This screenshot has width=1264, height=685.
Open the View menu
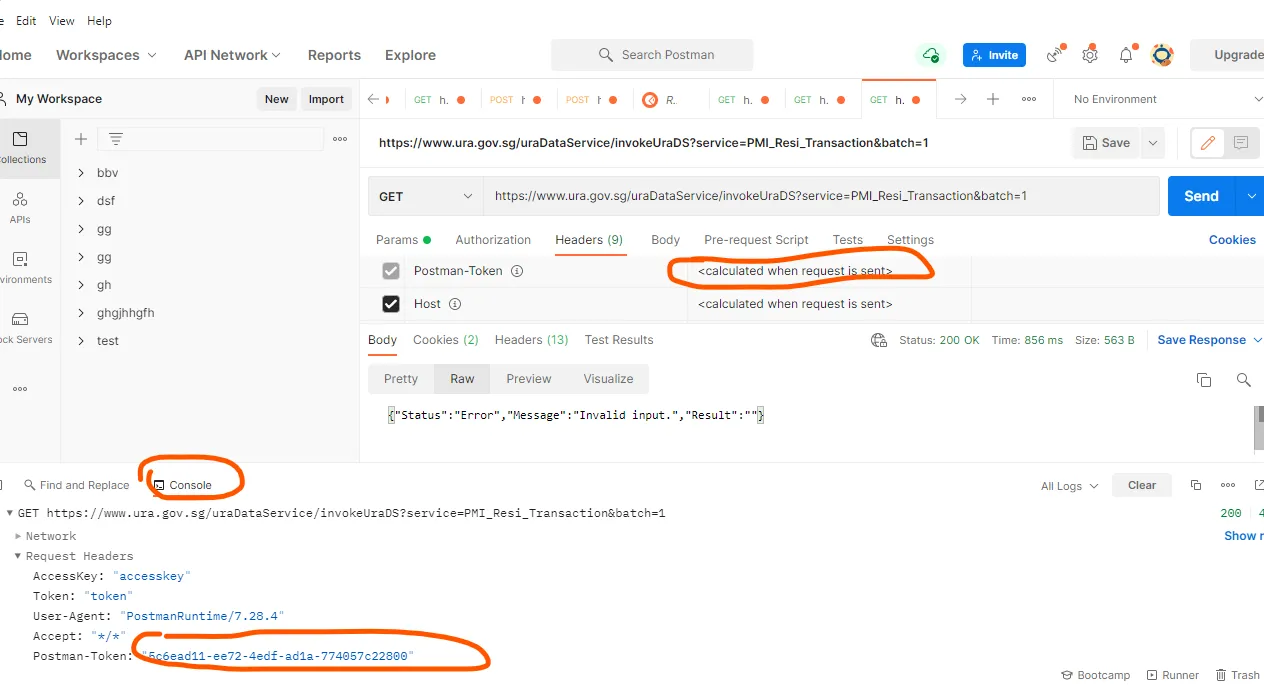click(62, 20)
